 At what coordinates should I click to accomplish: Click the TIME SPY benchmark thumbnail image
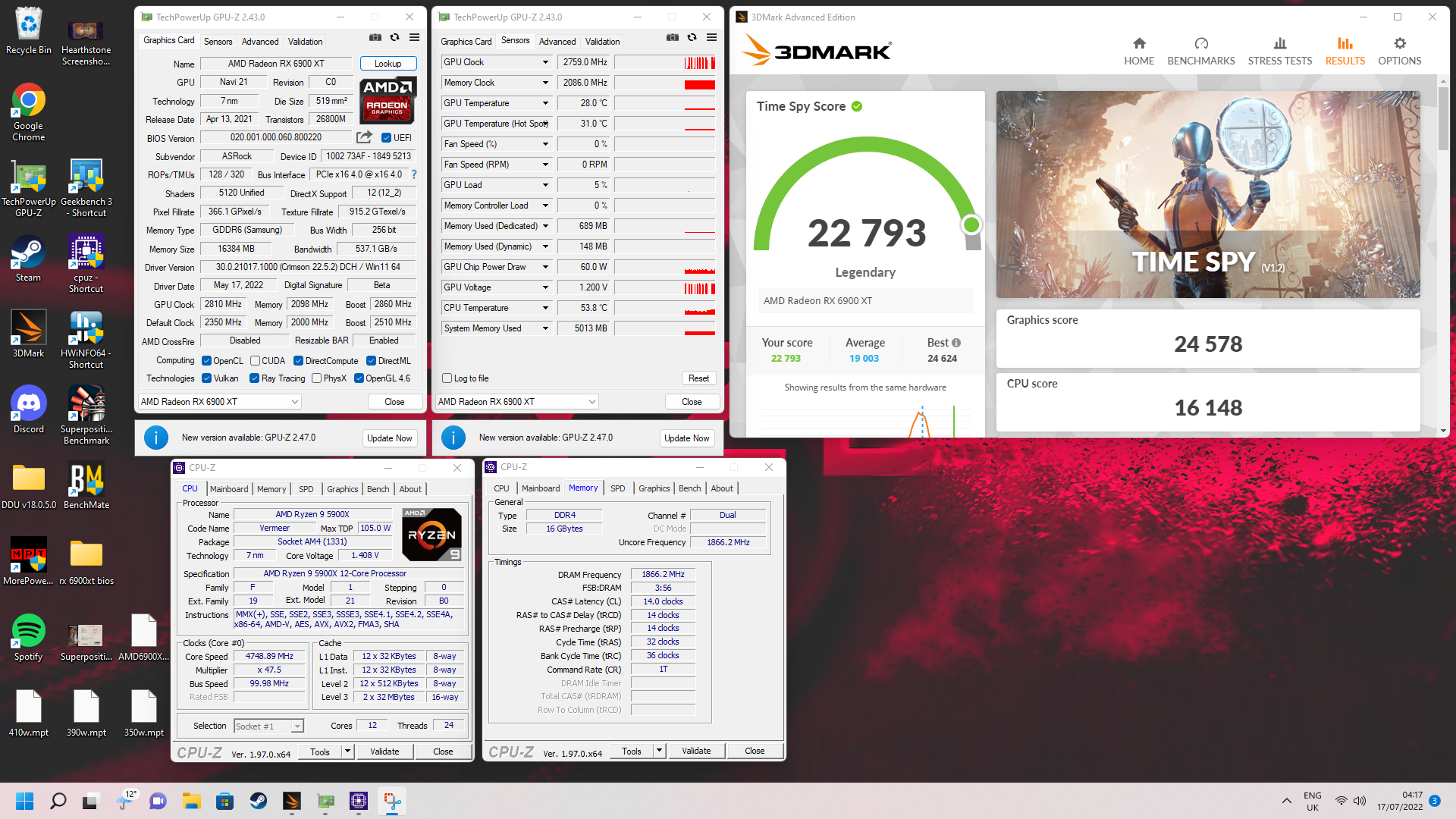[1207, 195]
